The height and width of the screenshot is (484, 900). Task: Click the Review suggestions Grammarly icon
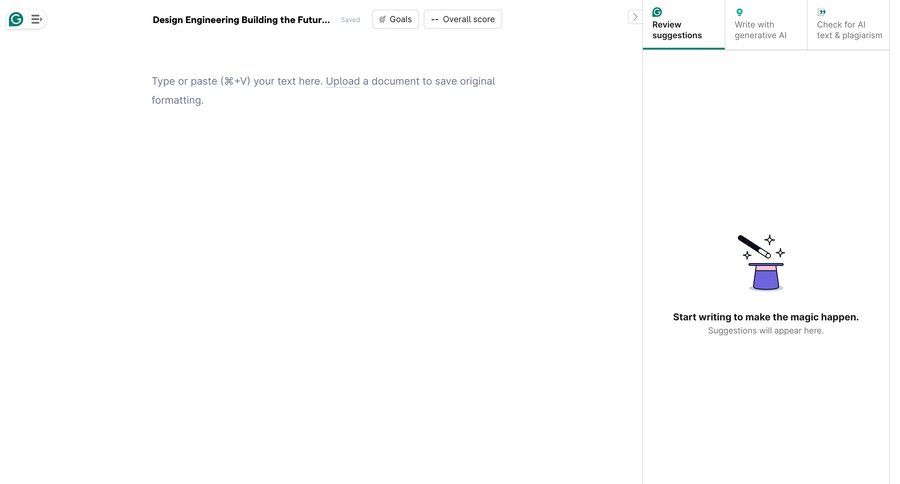tap(657, 12)
